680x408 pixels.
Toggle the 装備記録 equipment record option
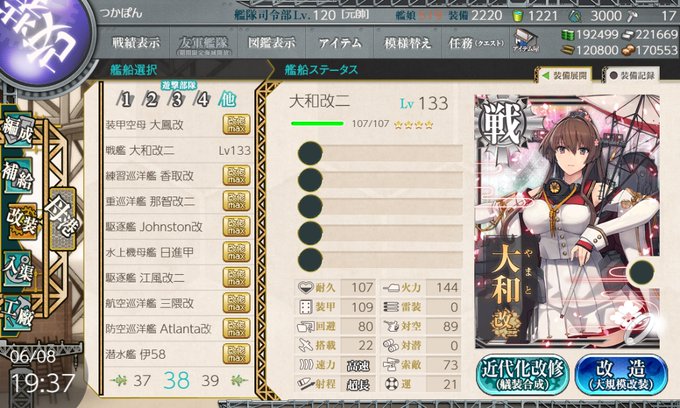632,75
